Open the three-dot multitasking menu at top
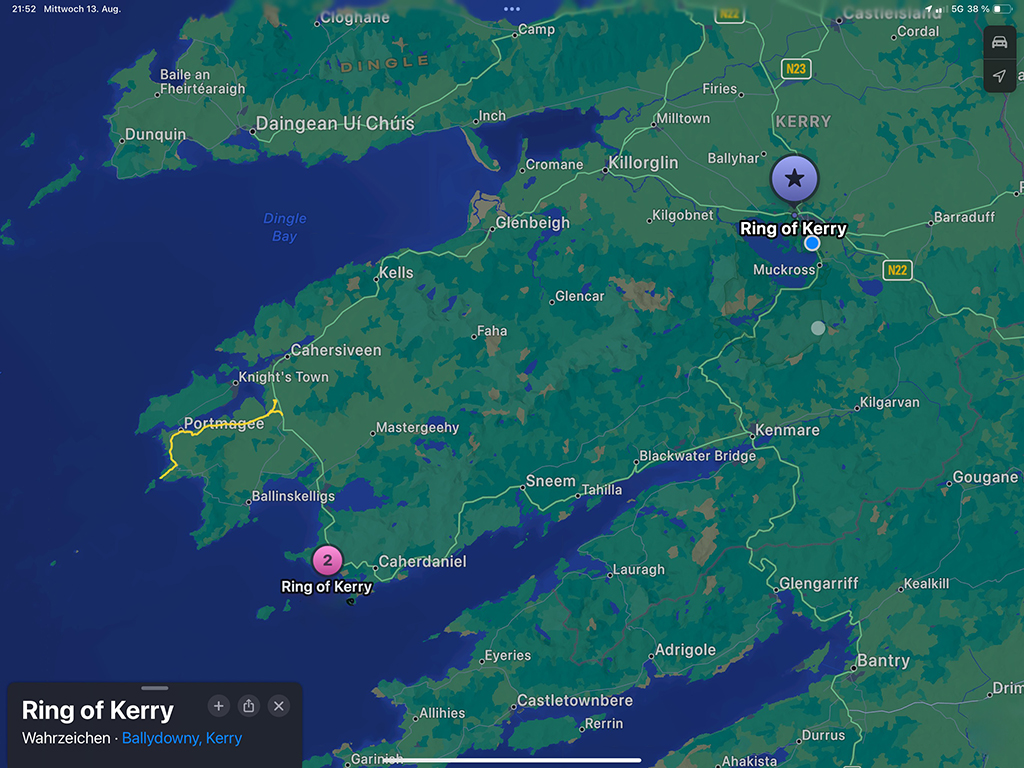This screenshot has height=768, width=1024. tap(512, 9)
